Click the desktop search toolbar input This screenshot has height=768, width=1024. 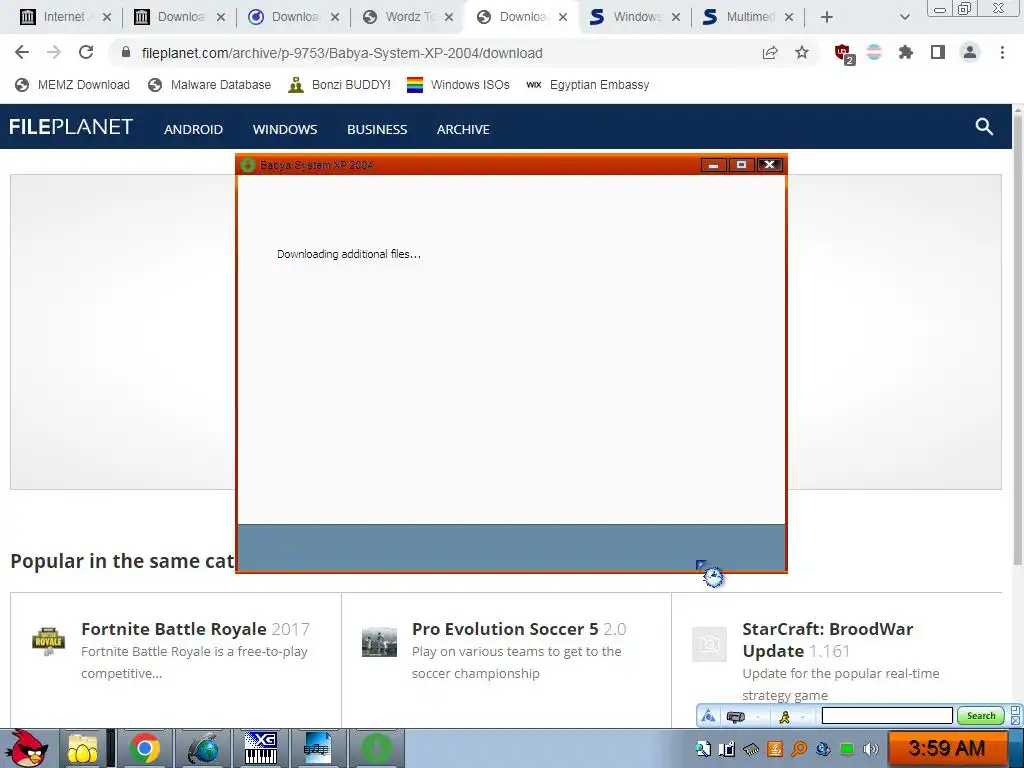pos(887,716)
